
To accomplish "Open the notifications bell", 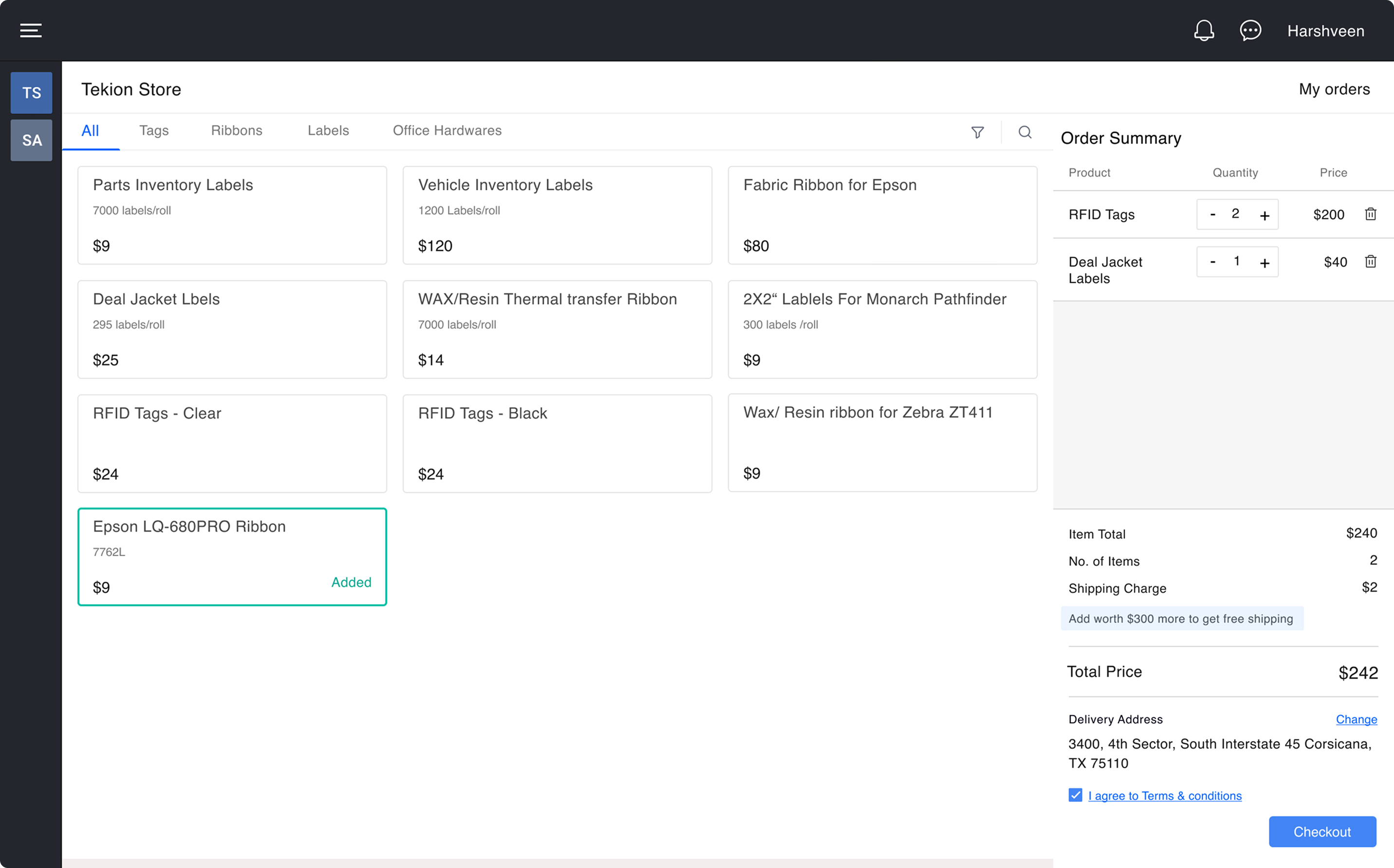I will (x=1203, y=31).
